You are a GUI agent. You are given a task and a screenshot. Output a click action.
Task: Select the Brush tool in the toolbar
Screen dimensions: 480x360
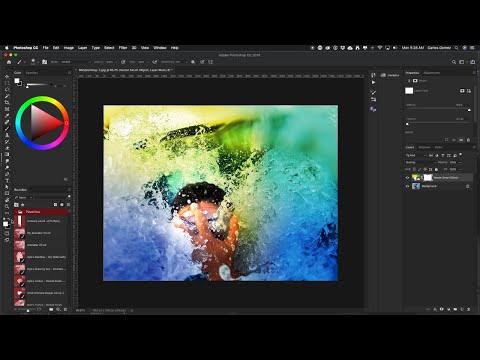point(7,129)
